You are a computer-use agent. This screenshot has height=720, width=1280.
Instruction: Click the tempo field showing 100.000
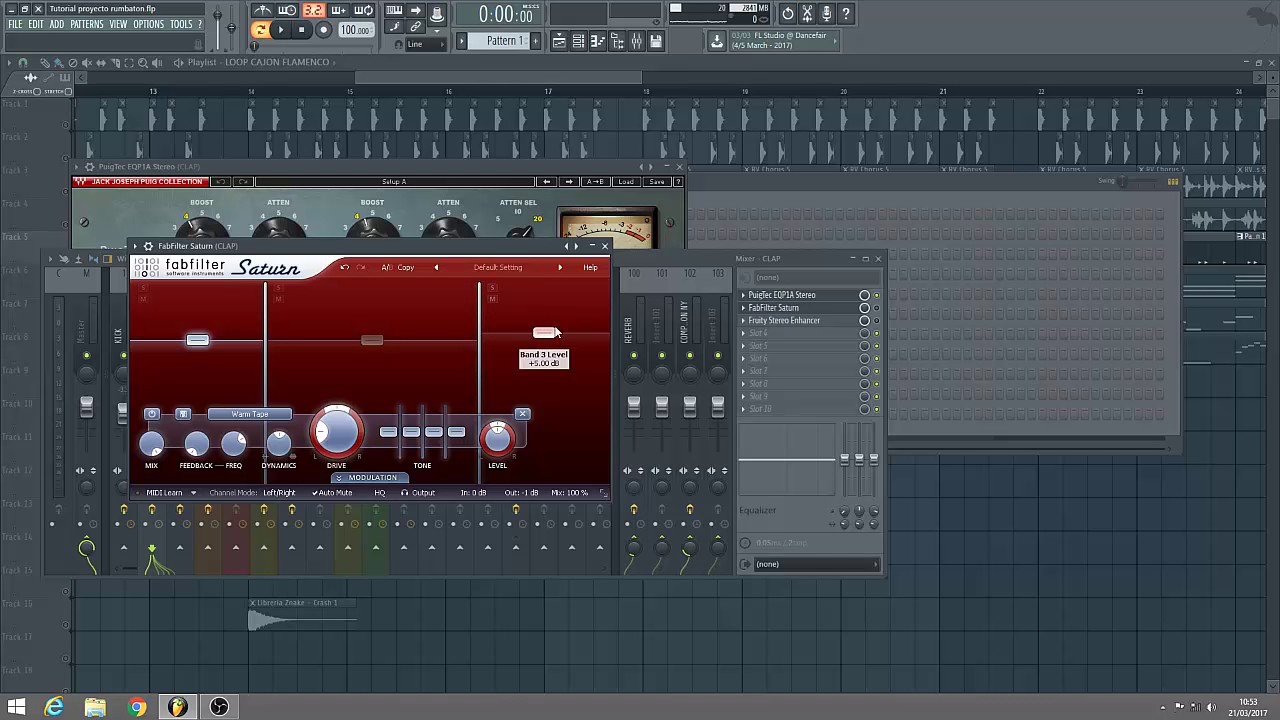[x=355, y=30]
